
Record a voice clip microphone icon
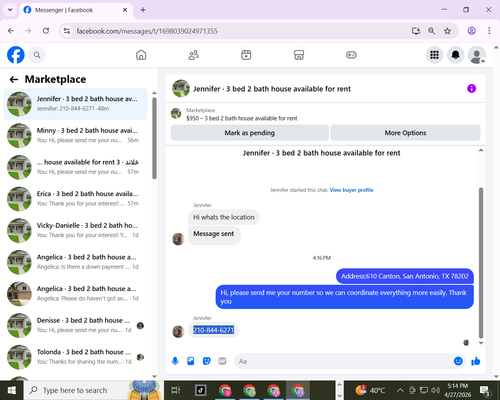coord(175,361)
